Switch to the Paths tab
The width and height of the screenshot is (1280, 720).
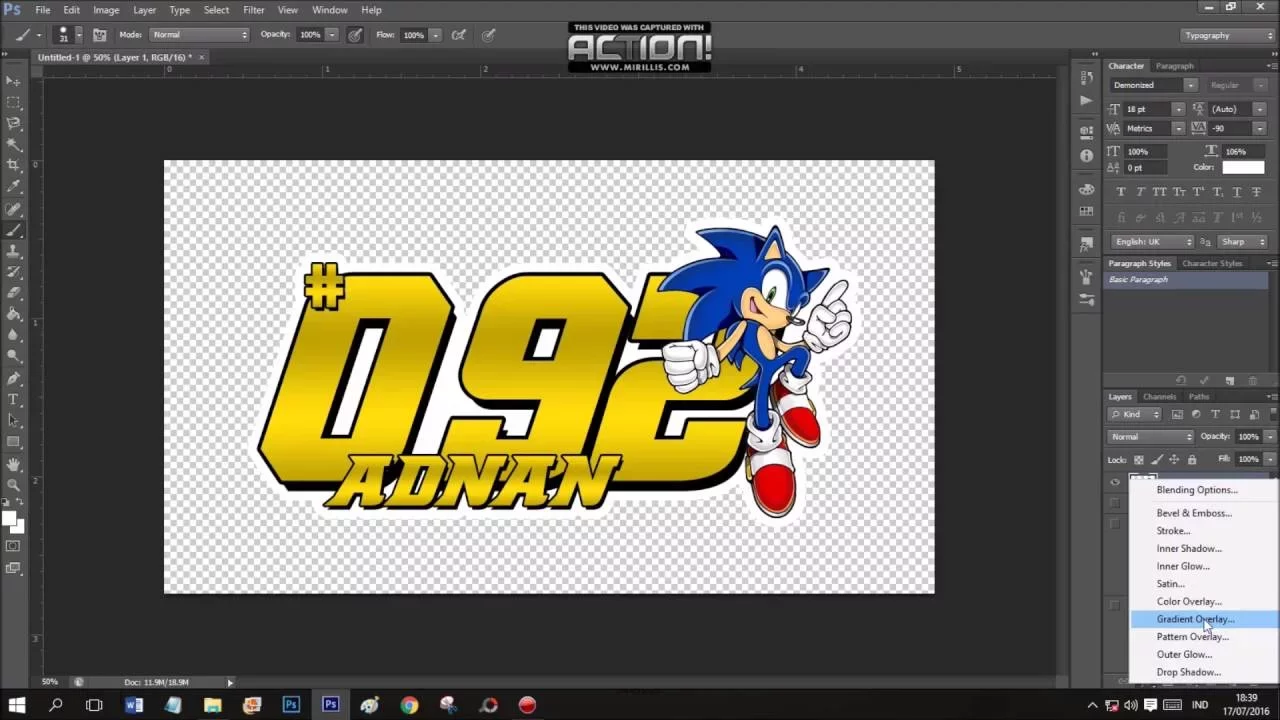click(1198, 397)
